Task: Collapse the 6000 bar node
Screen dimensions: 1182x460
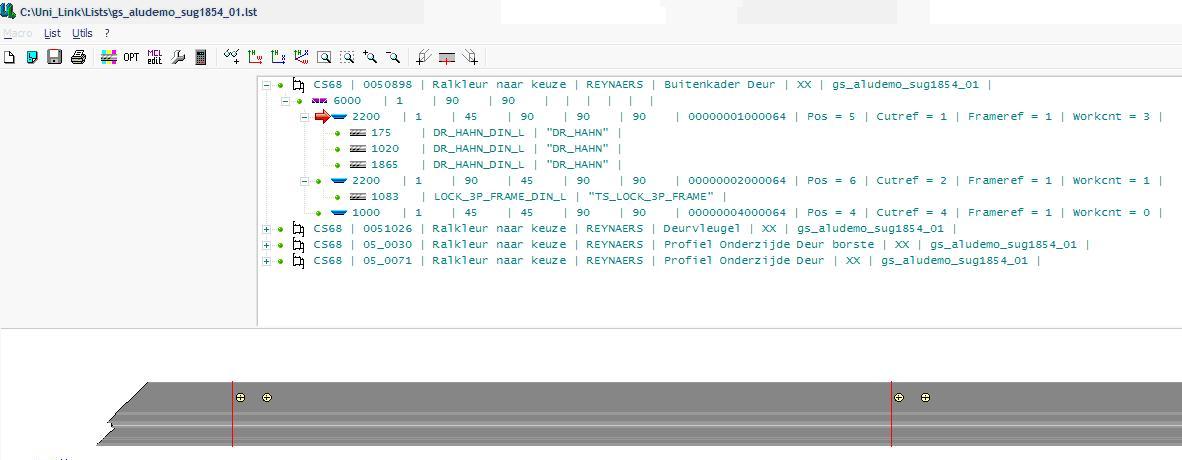Action: (285, 101)
